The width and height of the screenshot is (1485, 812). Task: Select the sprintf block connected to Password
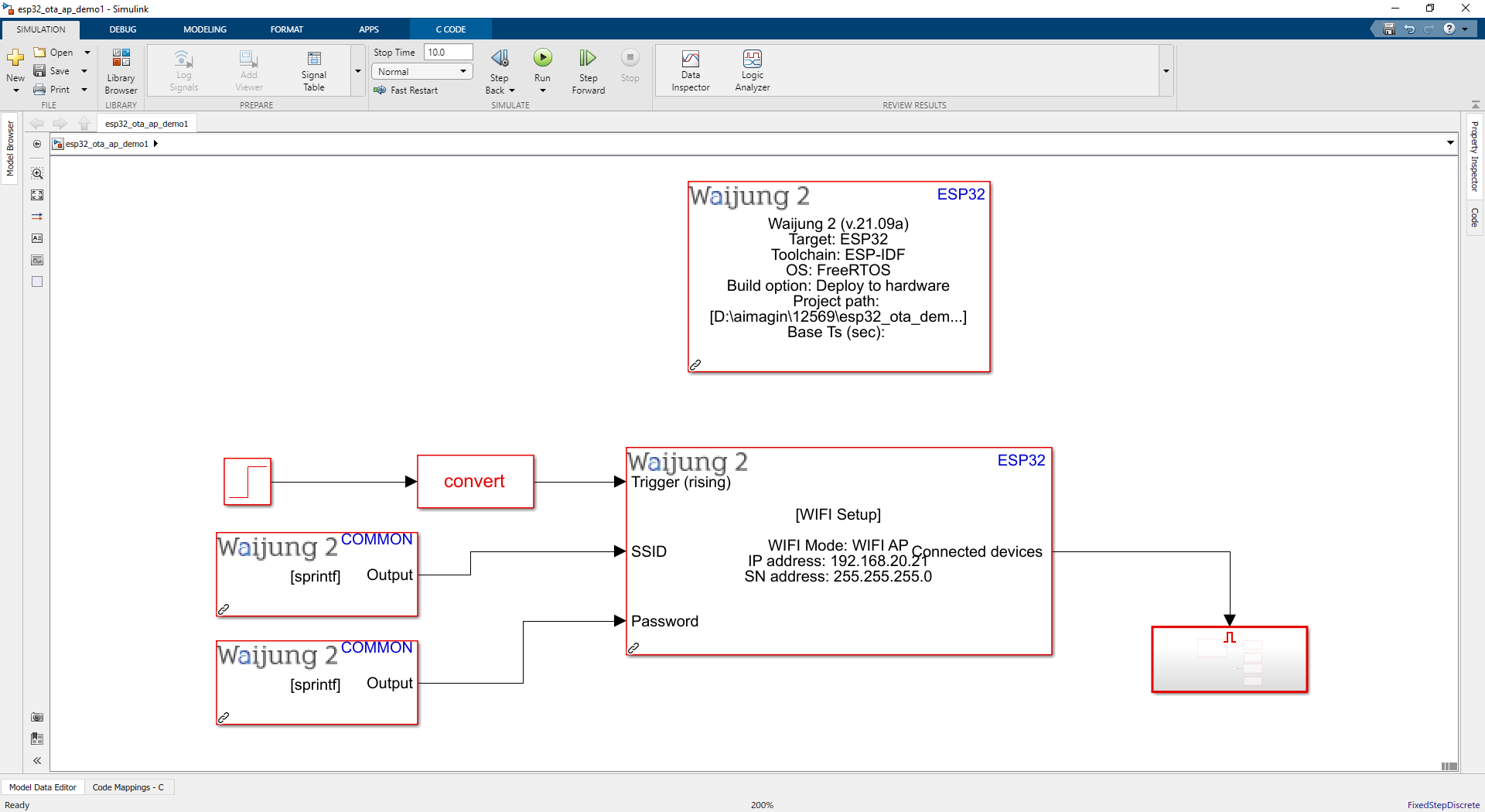[x=317, y=683]
